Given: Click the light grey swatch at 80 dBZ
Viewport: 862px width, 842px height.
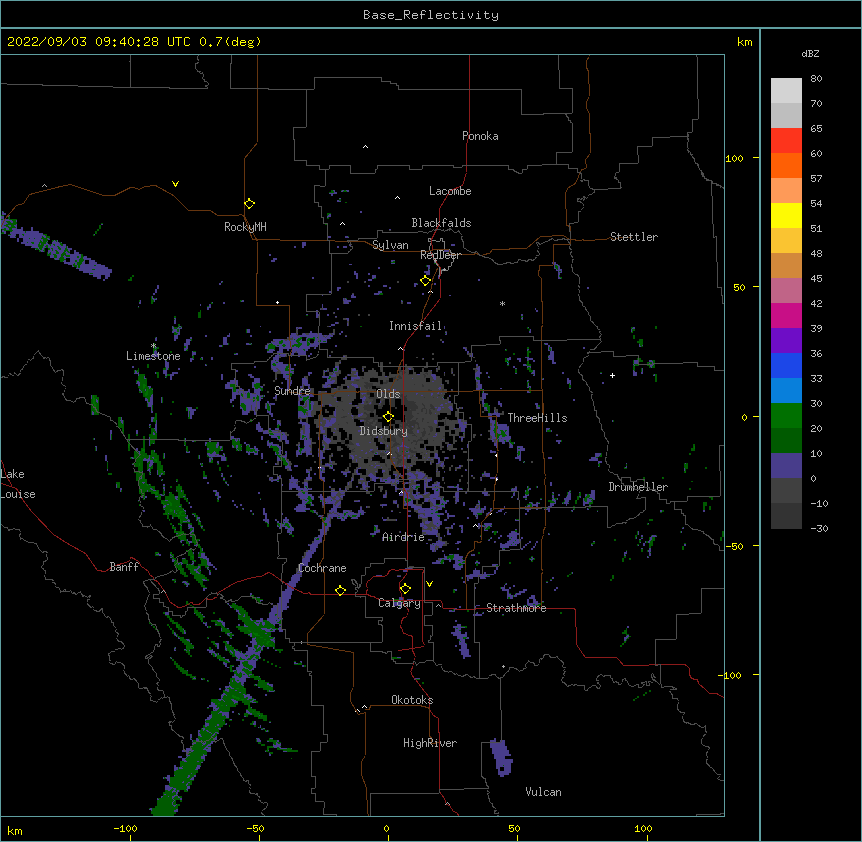Looking at the screenshot, I should pos(786,91).
